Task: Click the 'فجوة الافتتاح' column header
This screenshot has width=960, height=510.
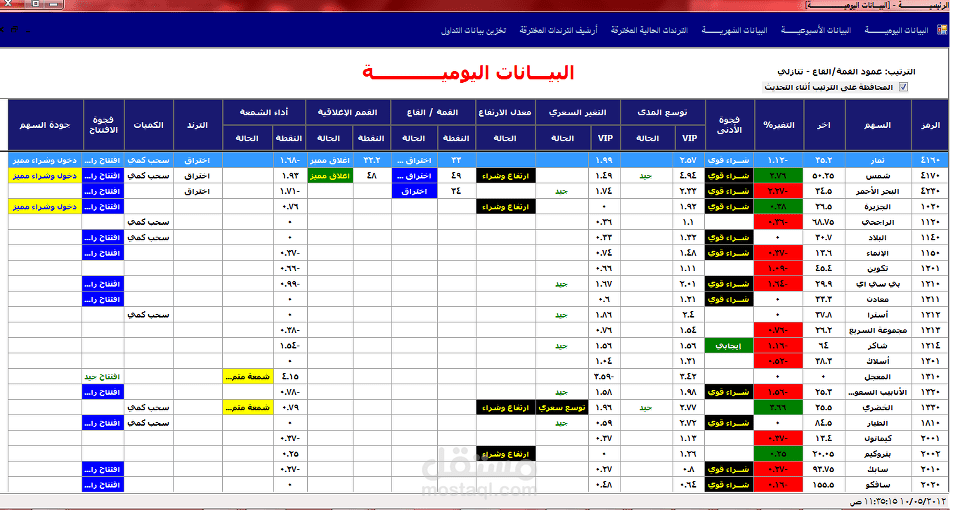Action: (x=103, y=125)
